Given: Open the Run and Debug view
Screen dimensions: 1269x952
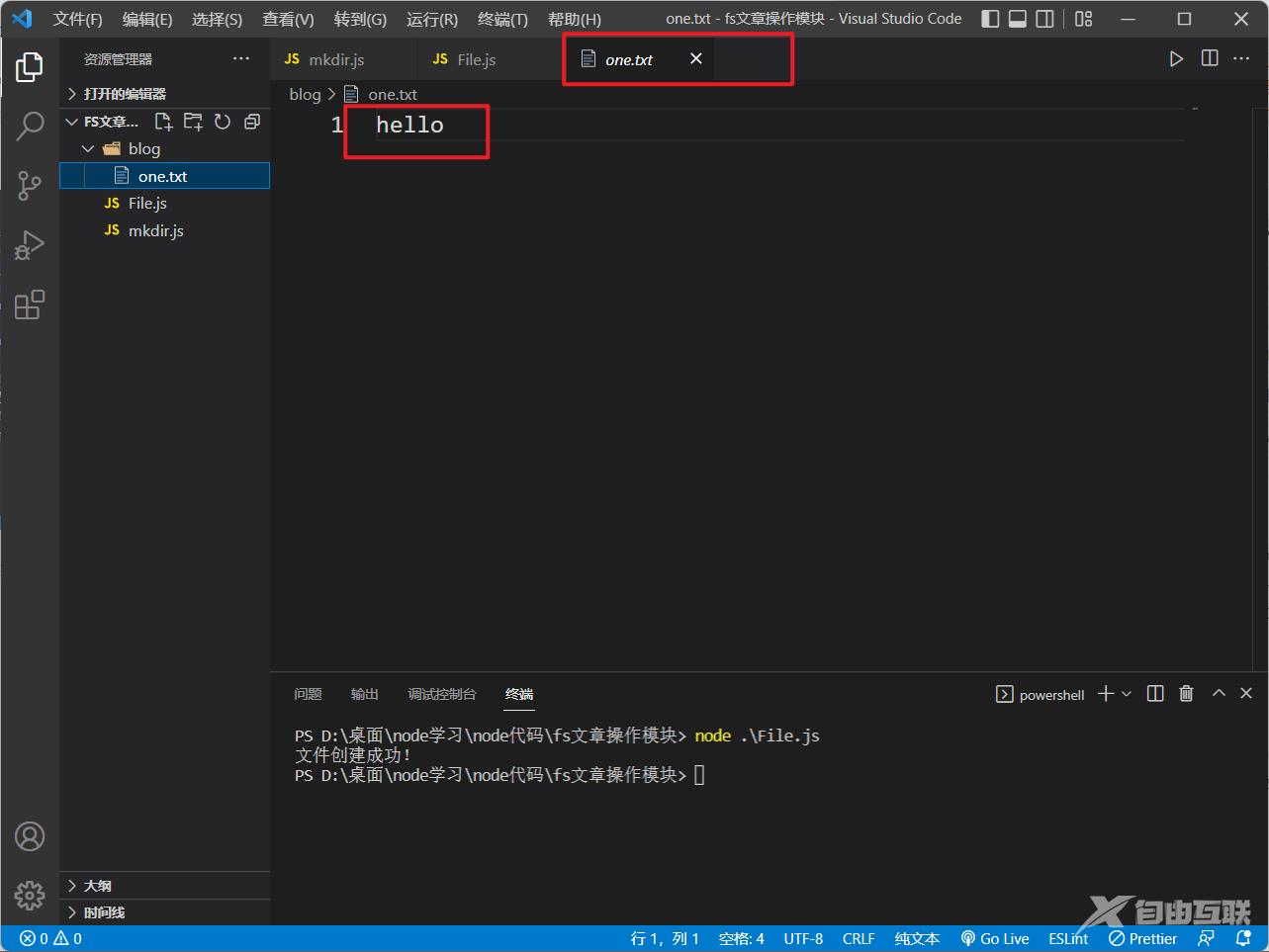Looking at the screenshot, I should coord(30,244).
